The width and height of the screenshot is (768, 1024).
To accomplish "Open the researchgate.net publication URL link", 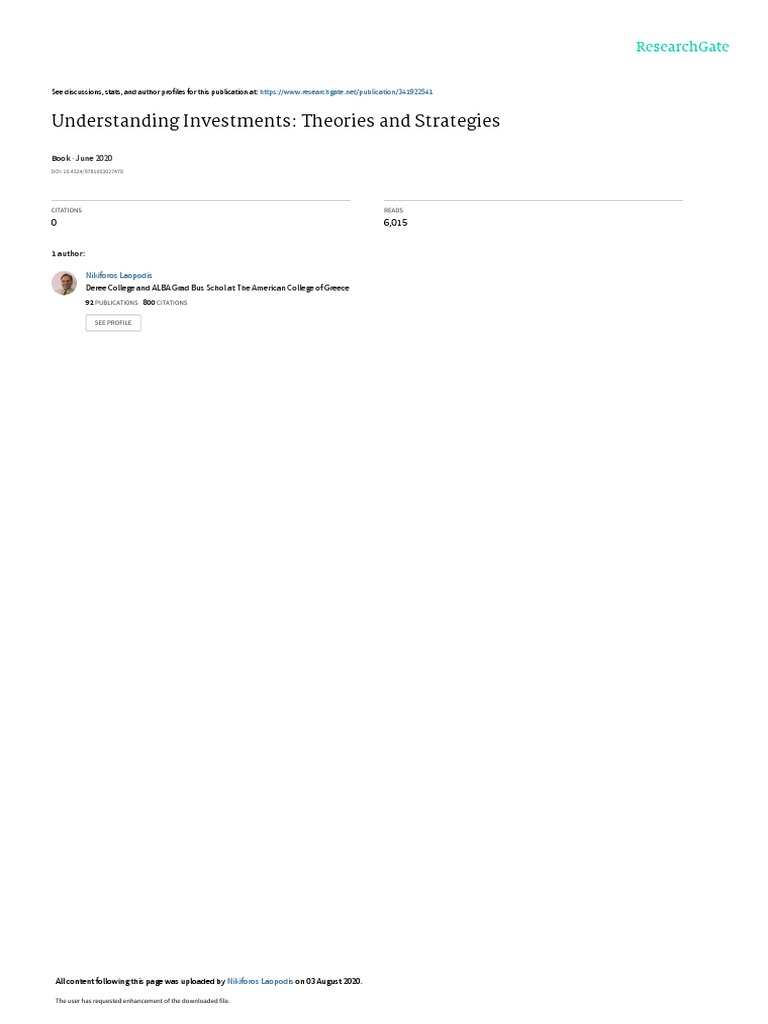I will pyautogui.click(x=346, y=92).
